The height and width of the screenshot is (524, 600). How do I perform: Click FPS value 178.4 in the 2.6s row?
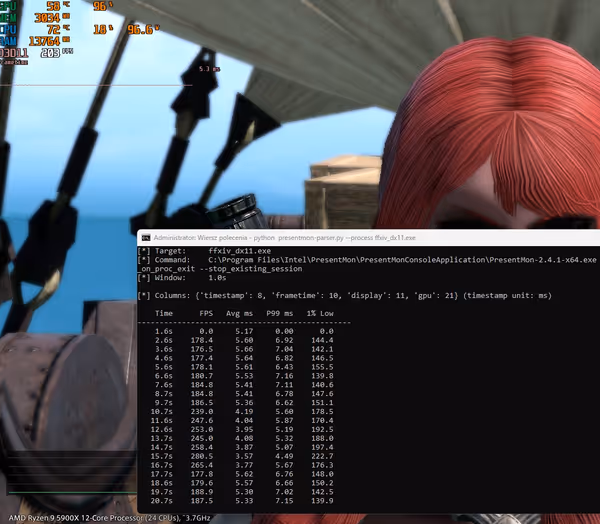202,340
